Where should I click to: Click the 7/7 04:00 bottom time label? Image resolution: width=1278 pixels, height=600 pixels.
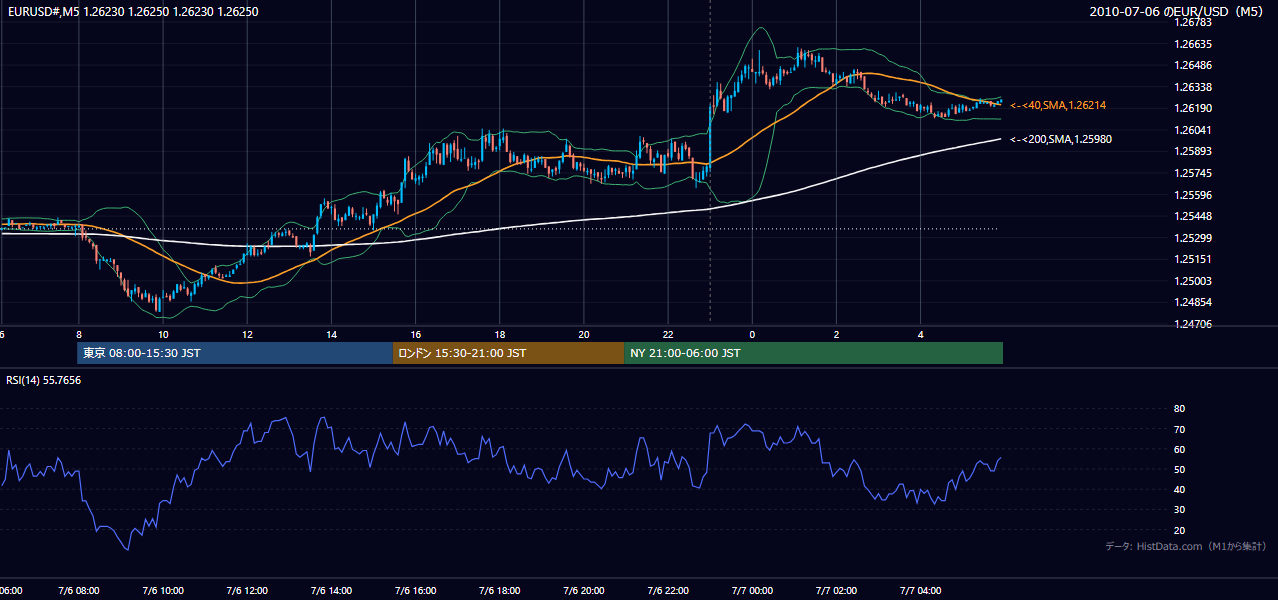[920, 591]
